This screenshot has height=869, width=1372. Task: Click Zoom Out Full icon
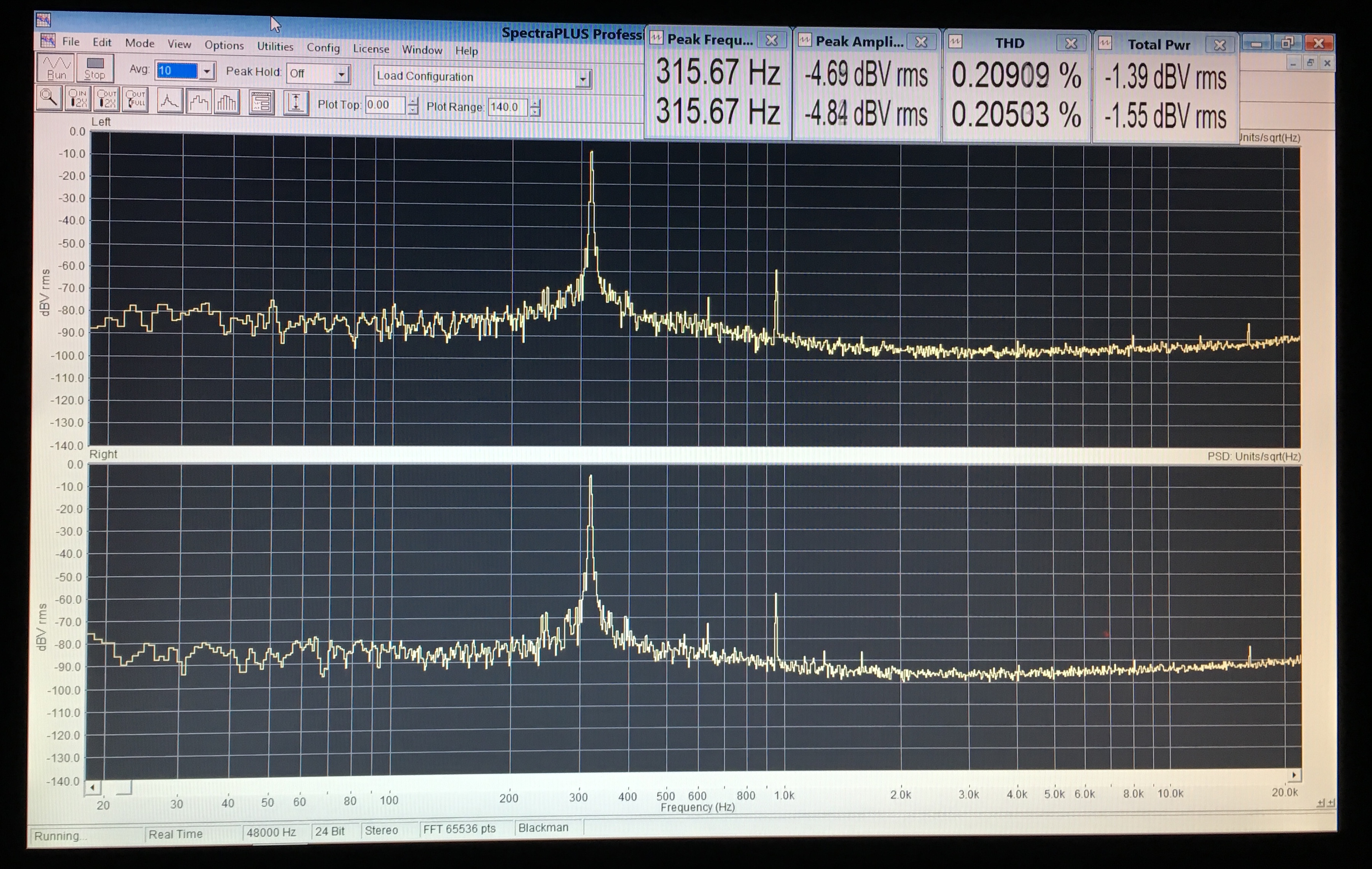[135, 100]
